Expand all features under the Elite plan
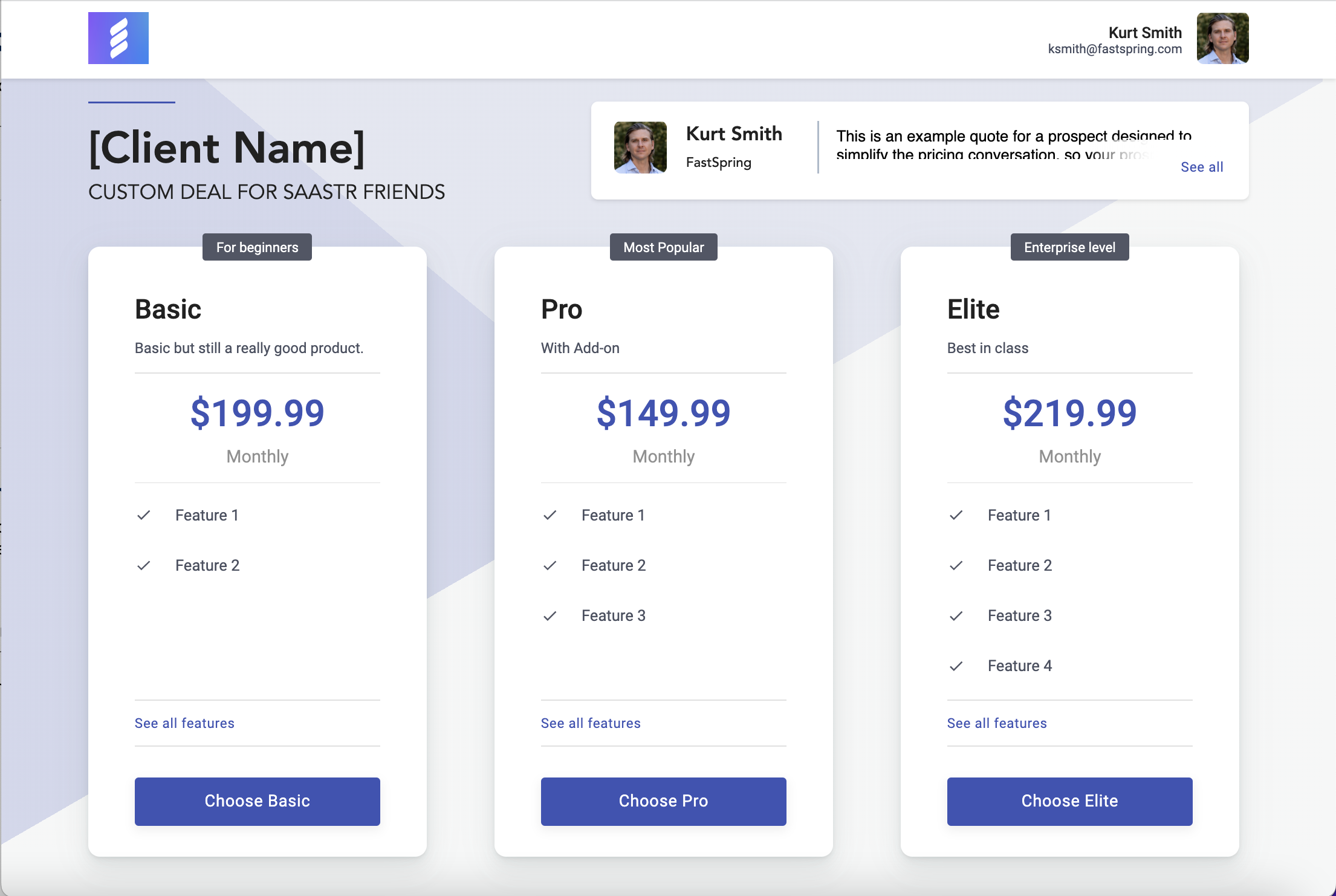 pyautogui.click(x=997, y=723)
